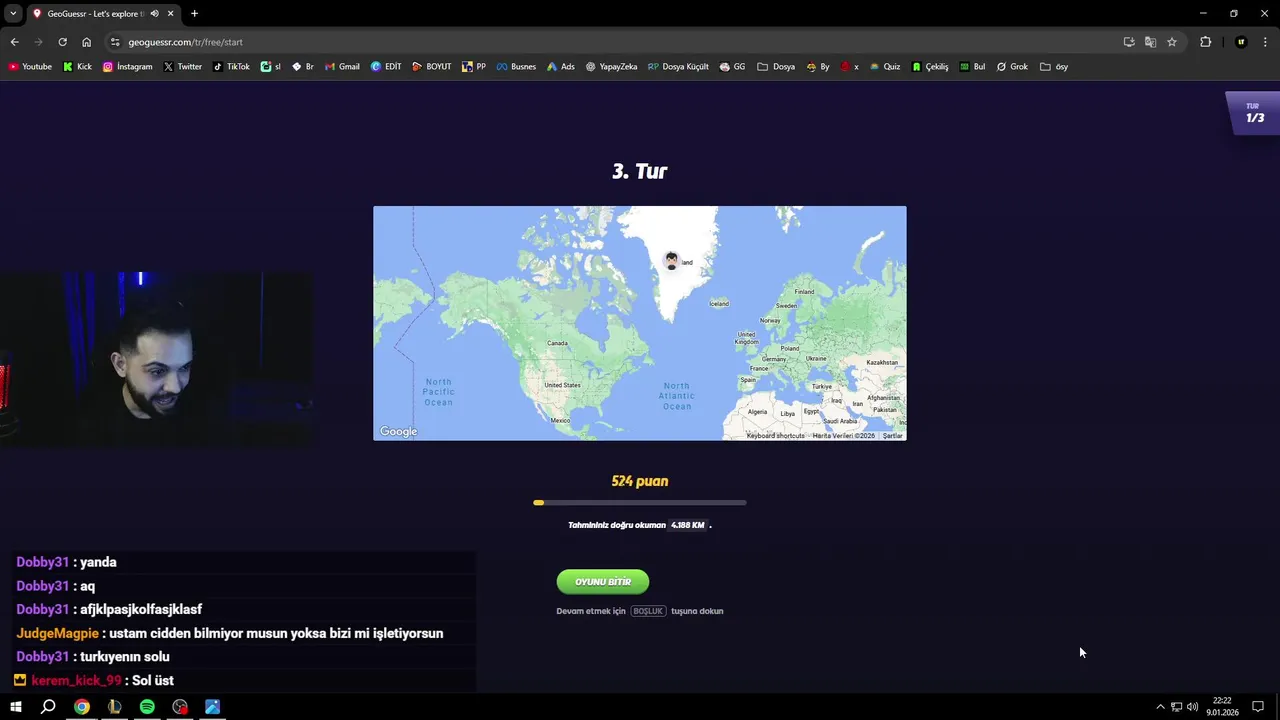Open Spotify from the taskbar

pyautogui.click(x=147, y=707)
